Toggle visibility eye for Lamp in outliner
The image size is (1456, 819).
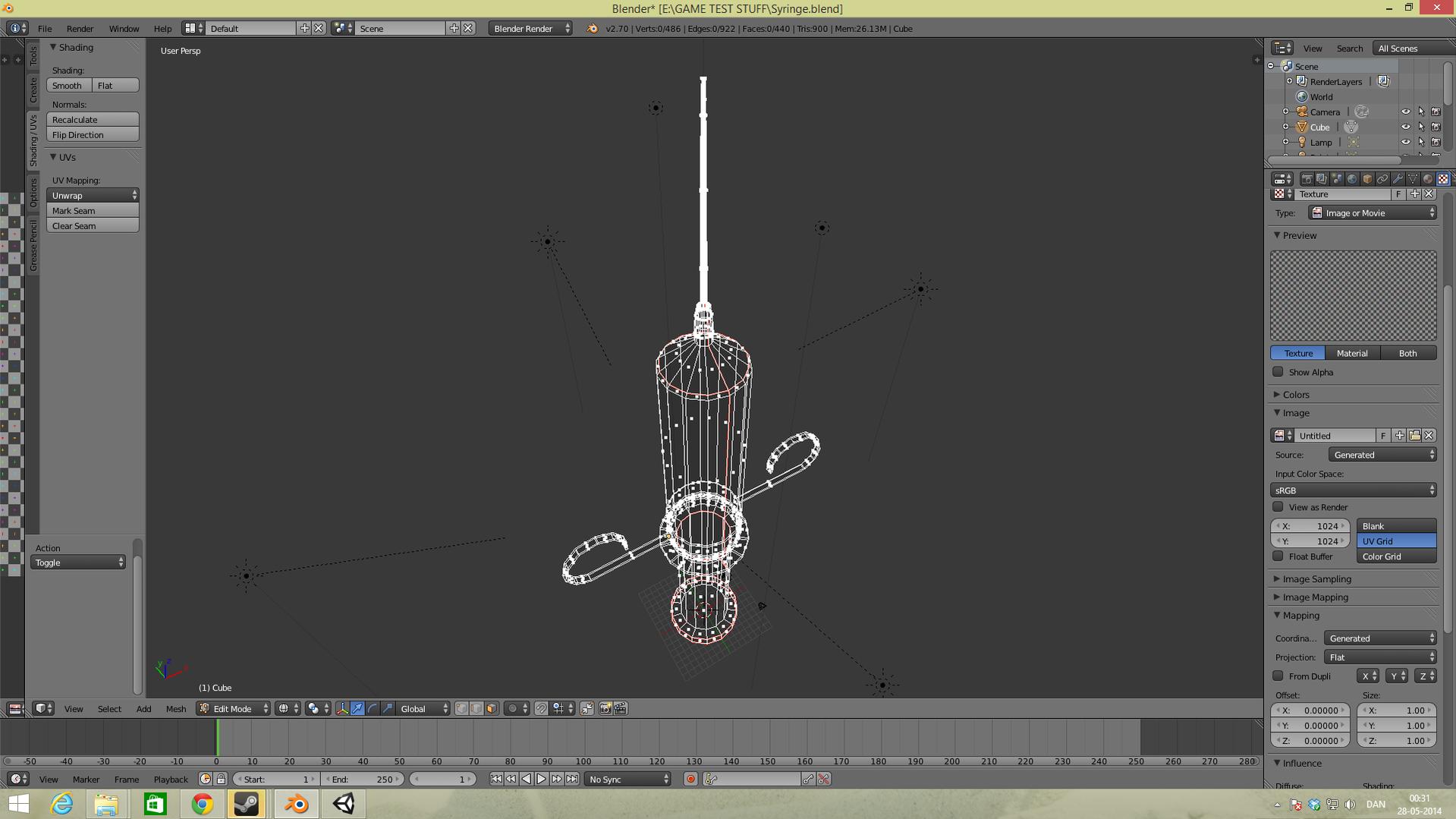(x=1405, y=142)
